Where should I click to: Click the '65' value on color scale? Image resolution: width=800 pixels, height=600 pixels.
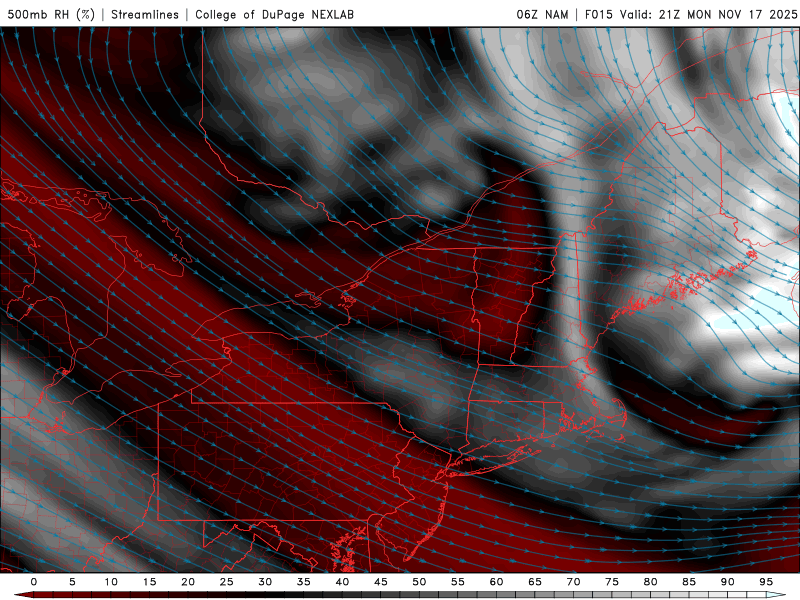[535, 582]
